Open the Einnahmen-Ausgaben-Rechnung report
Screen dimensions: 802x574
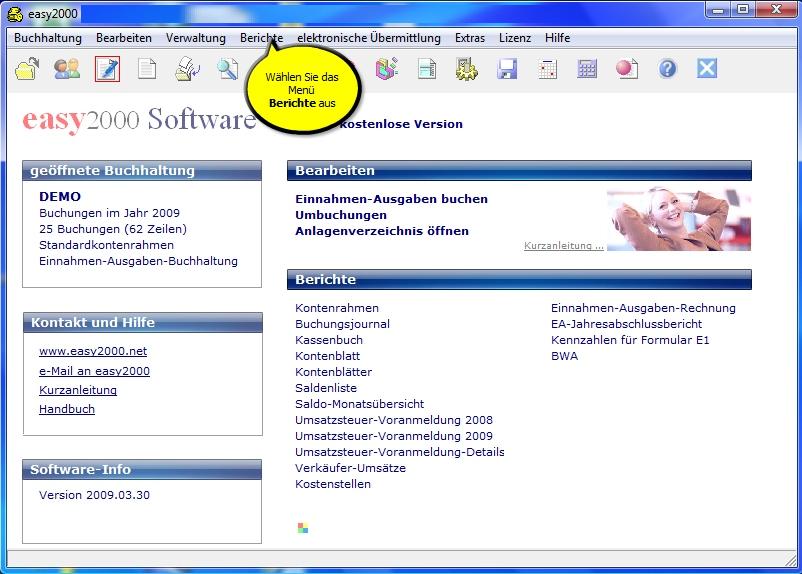coord(643,308)
